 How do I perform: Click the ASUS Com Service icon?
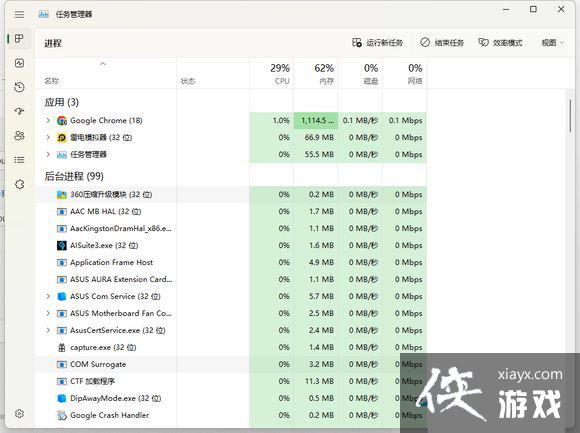(62, 297)
